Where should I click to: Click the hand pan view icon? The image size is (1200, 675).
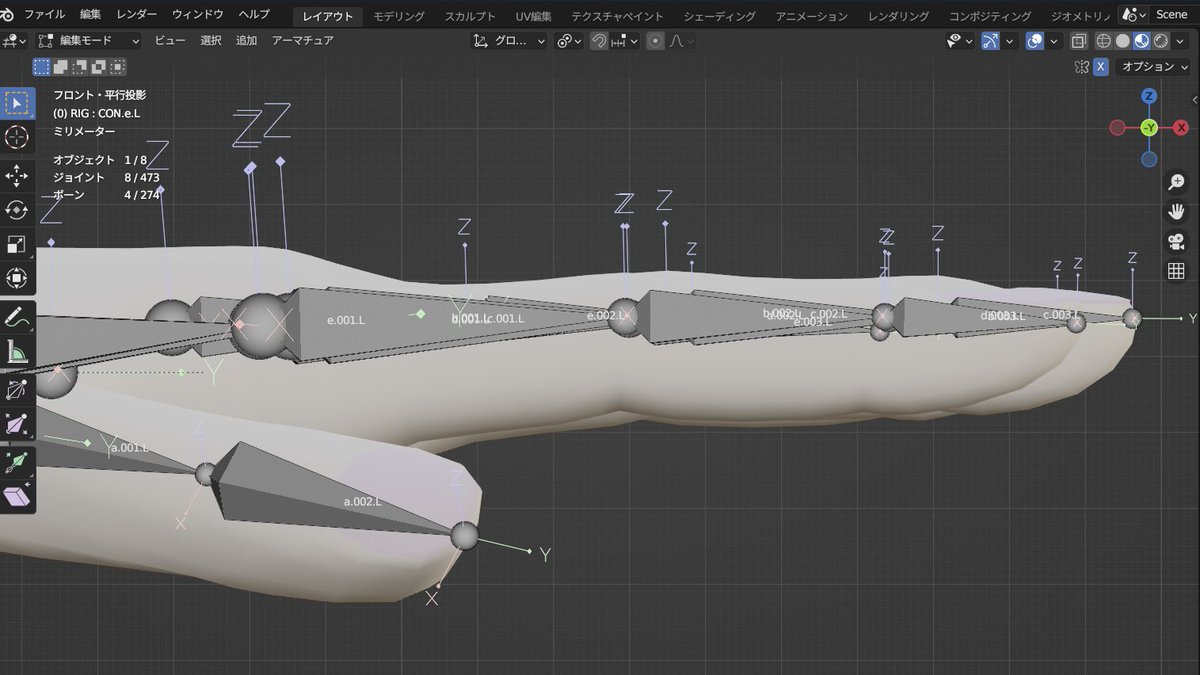(x=1176, y=211)
